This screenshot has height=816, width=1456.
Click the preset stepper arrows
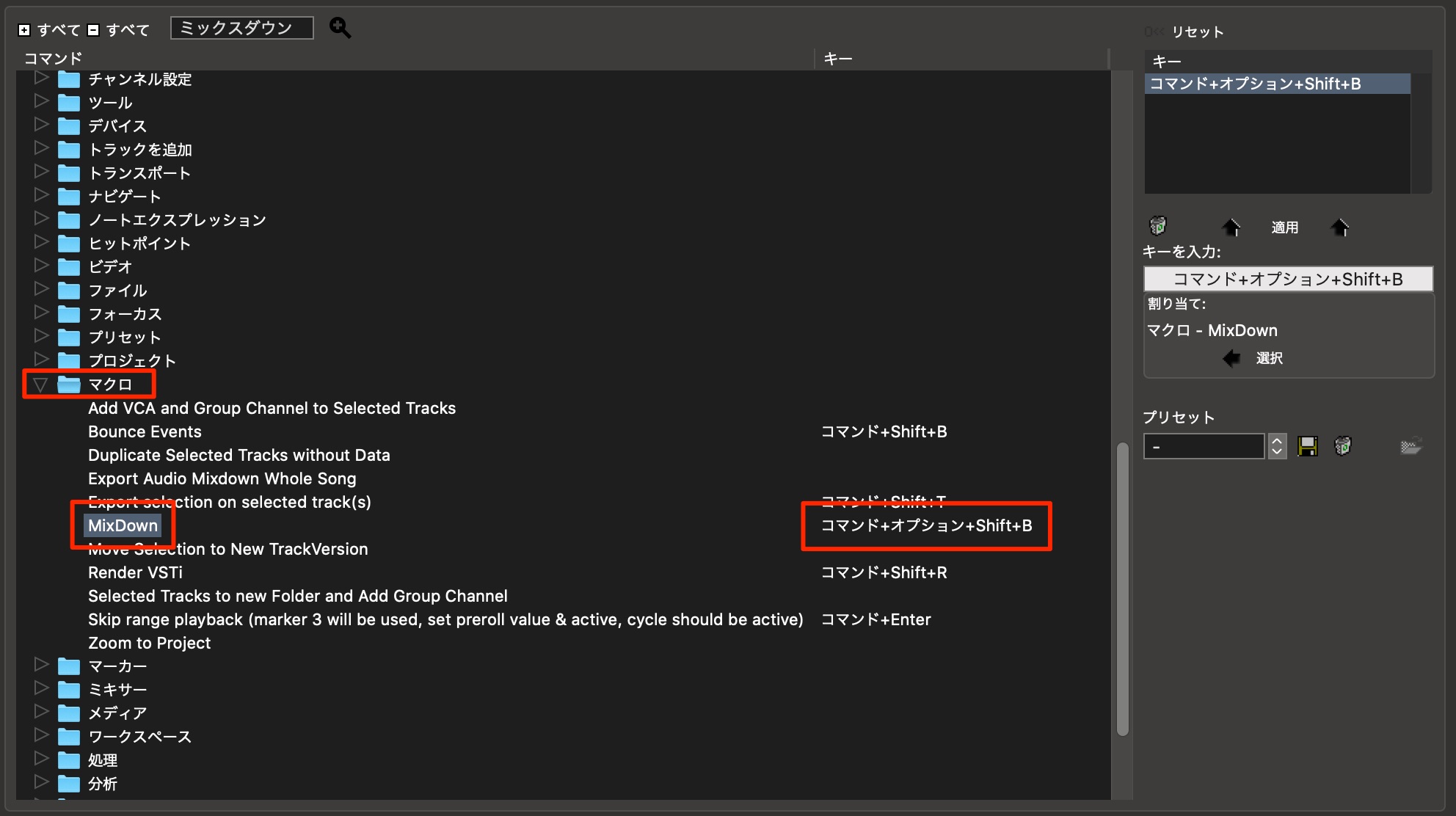[1277, 446]
